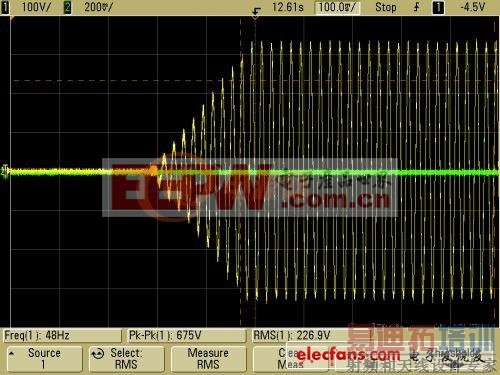Click the rotary knob icon beside Select
Screen dimensions: 500x375
pos(98,354)
